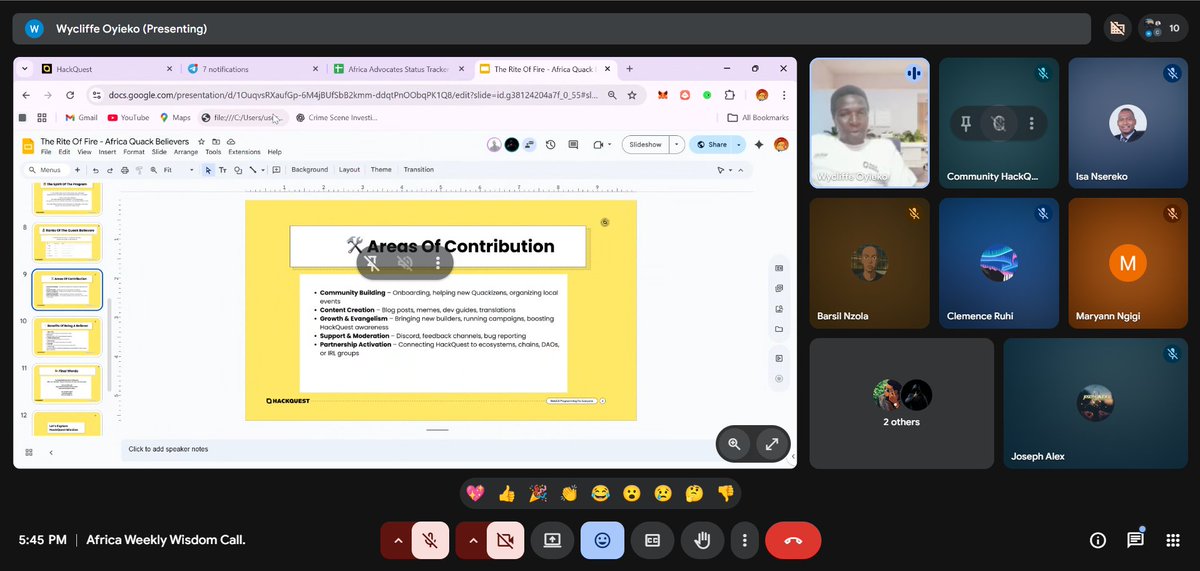Viewport: 1200px width, 571px height.
Task: Unpin the presentation using overlay pin icon
Action: [x=371, y=262]
